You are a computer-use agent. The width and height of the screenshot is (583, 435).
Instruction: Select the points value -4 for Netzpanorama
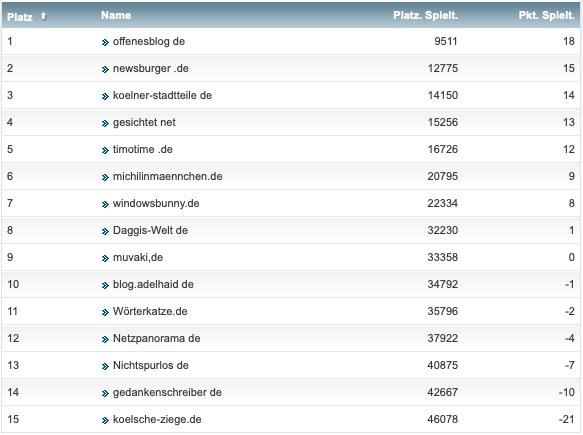(x=570, y=338)
